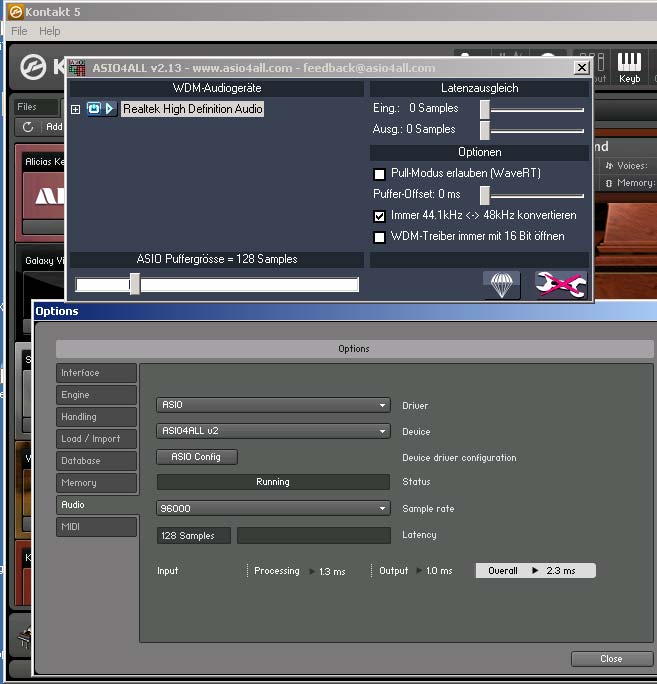Enable WDM-Treiber immer mit 16 Bit öffnen

379,237
